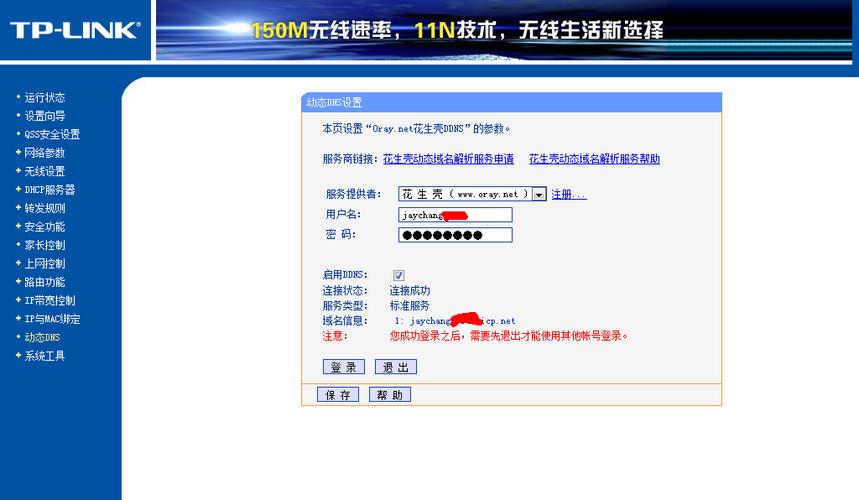
Task: Focus the 用户名 input field
Action: pyautogui.click(x=455, y=215)
